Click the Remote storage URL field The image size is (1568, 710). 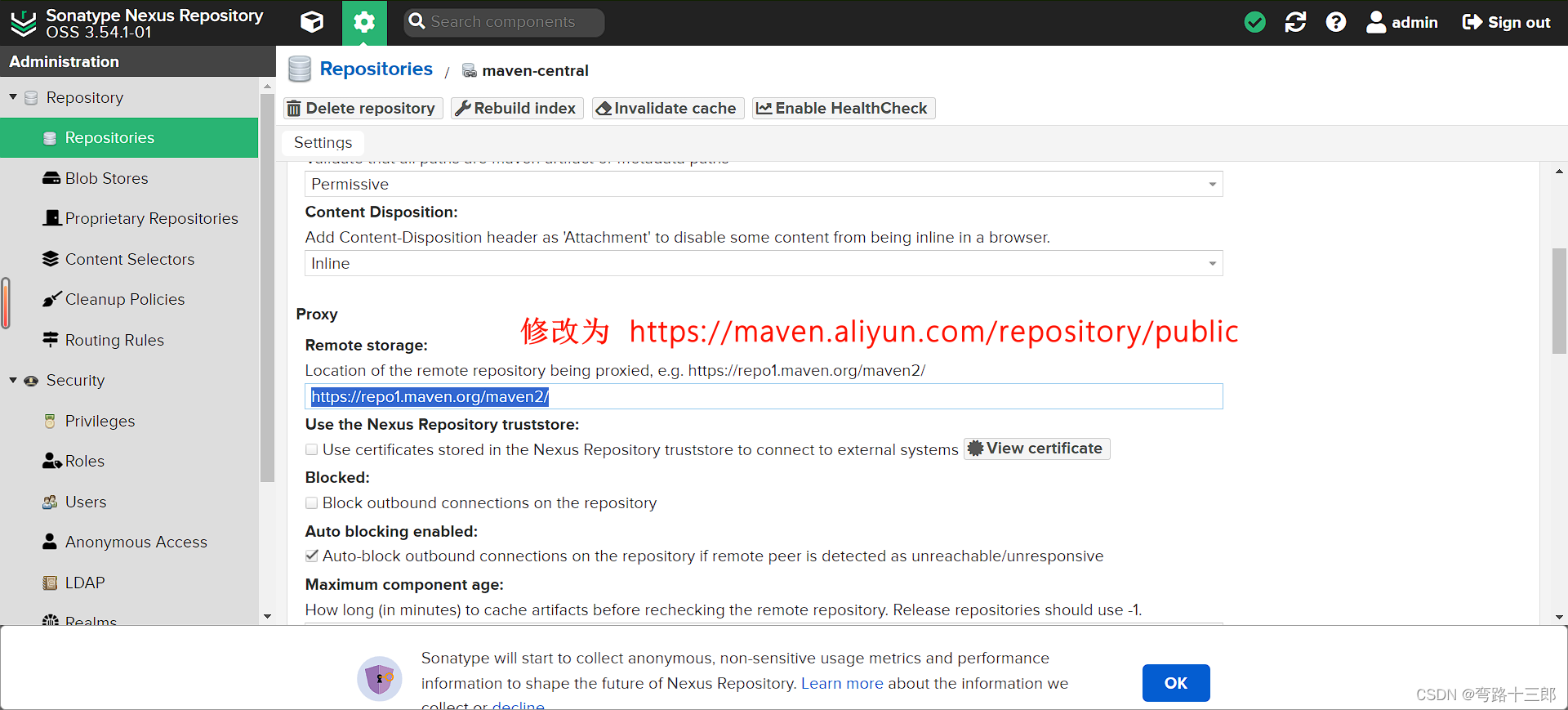764,397
